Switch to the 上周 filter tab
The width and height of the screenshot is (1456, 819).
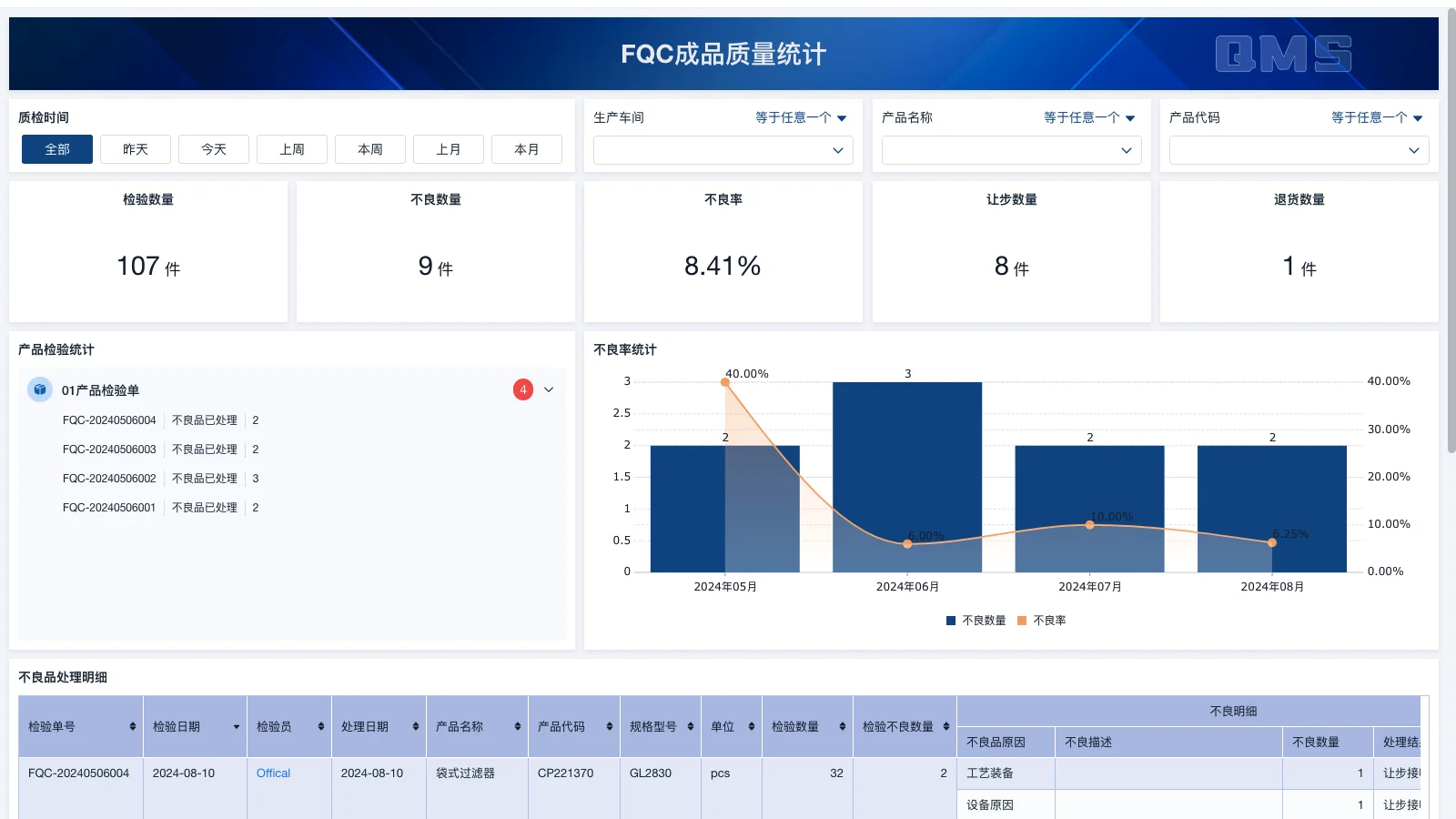pyautogui.click(x=291, y=148)
